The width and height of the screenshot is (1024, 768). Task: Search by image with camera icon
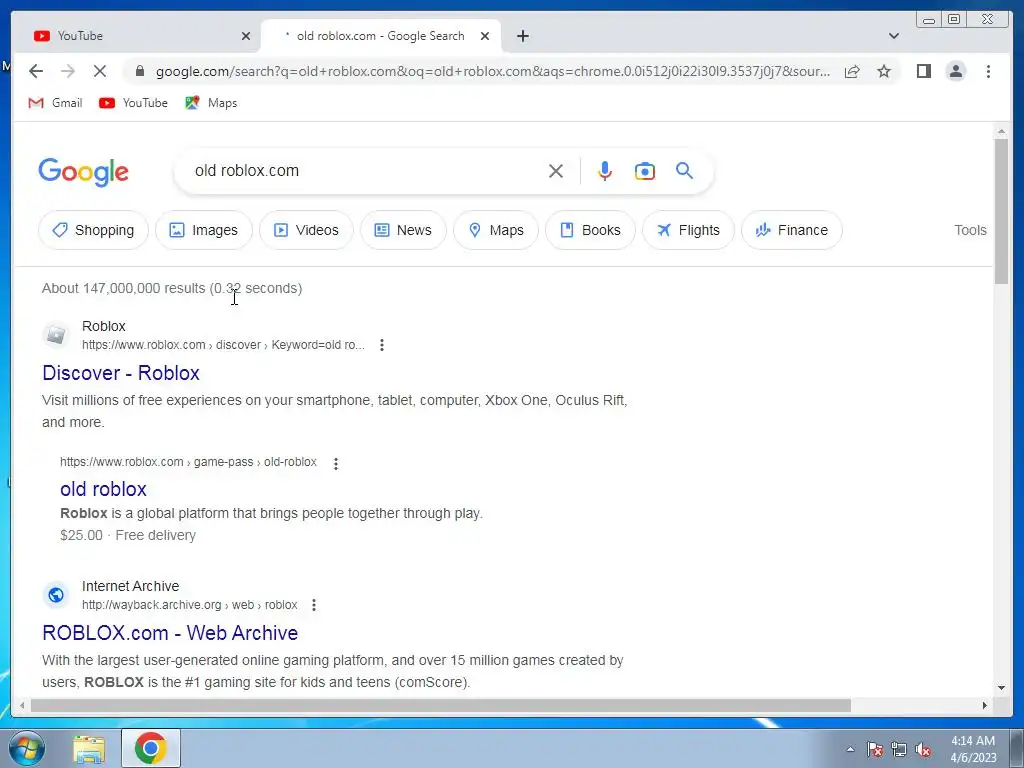point(645,171)
